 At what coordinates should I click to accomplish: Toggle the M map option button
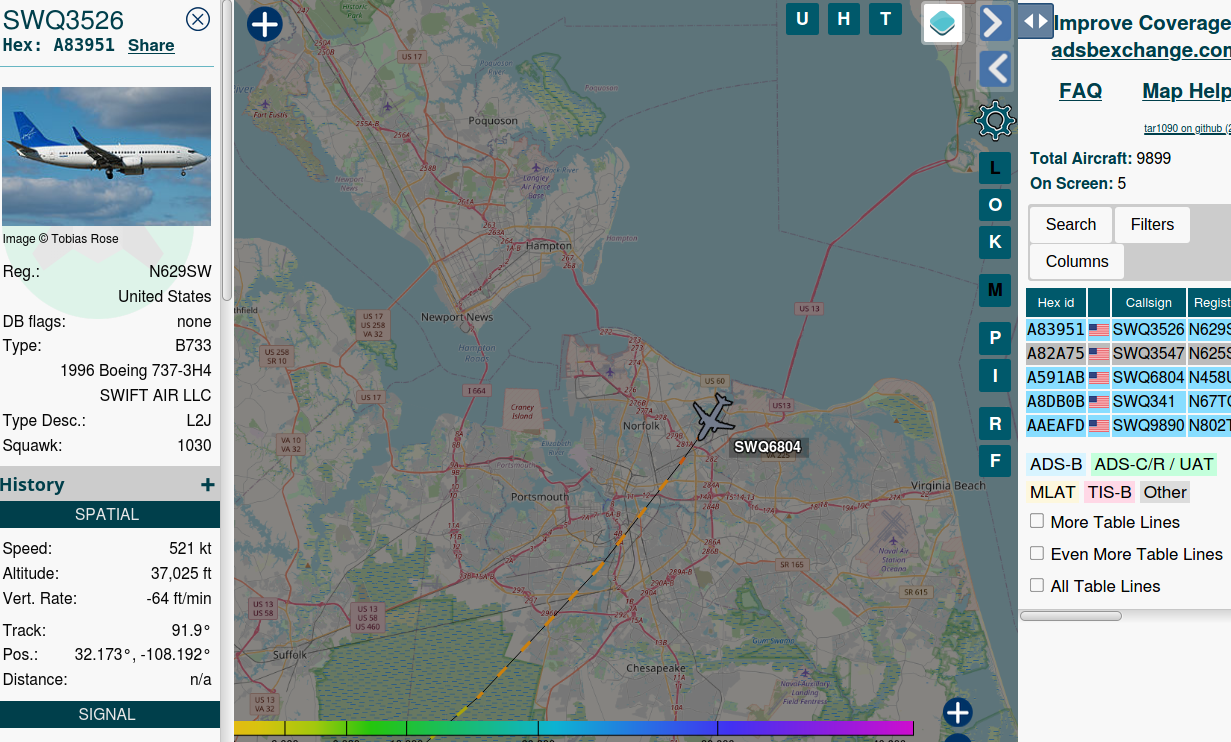pyautogui.click(x=995, y=290)
